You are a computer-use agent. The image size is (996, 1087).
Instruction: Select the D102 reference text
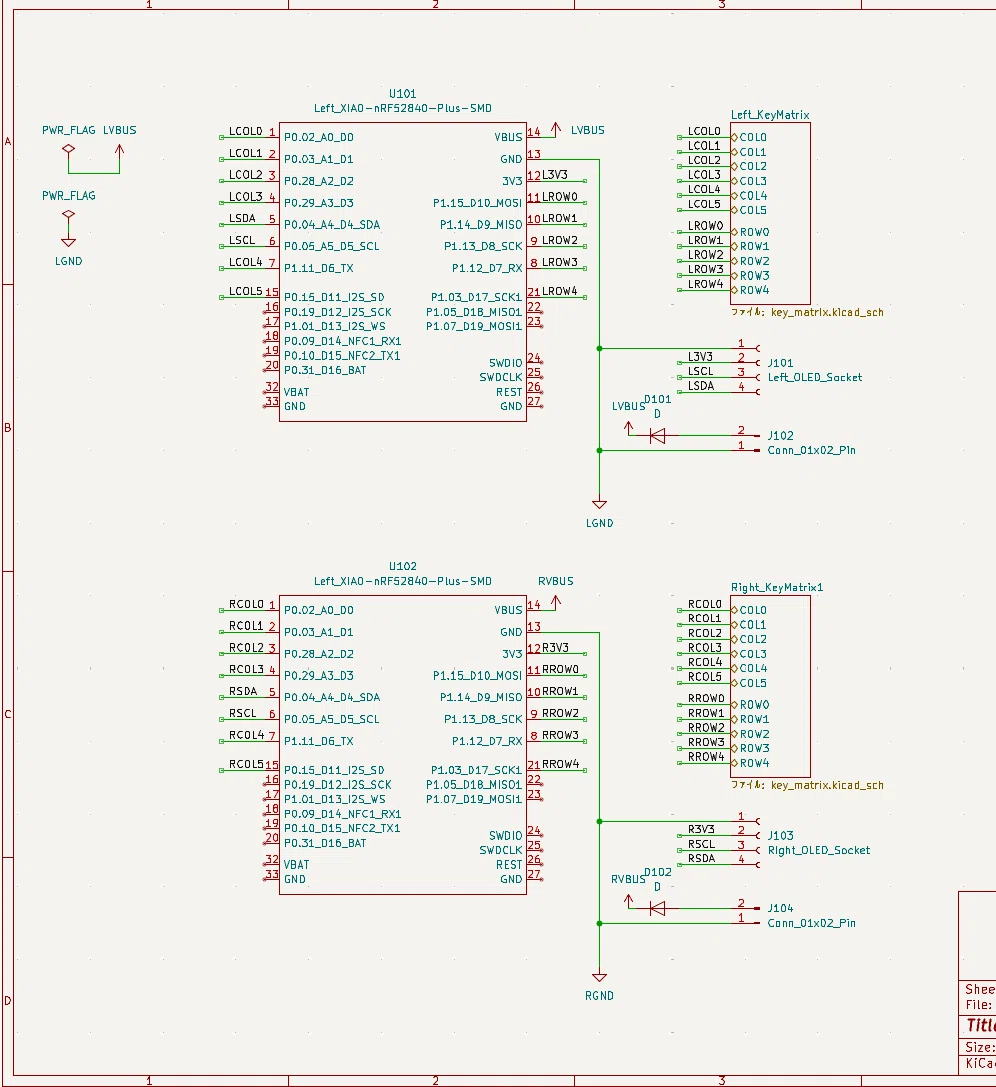[x=658, y=872]
